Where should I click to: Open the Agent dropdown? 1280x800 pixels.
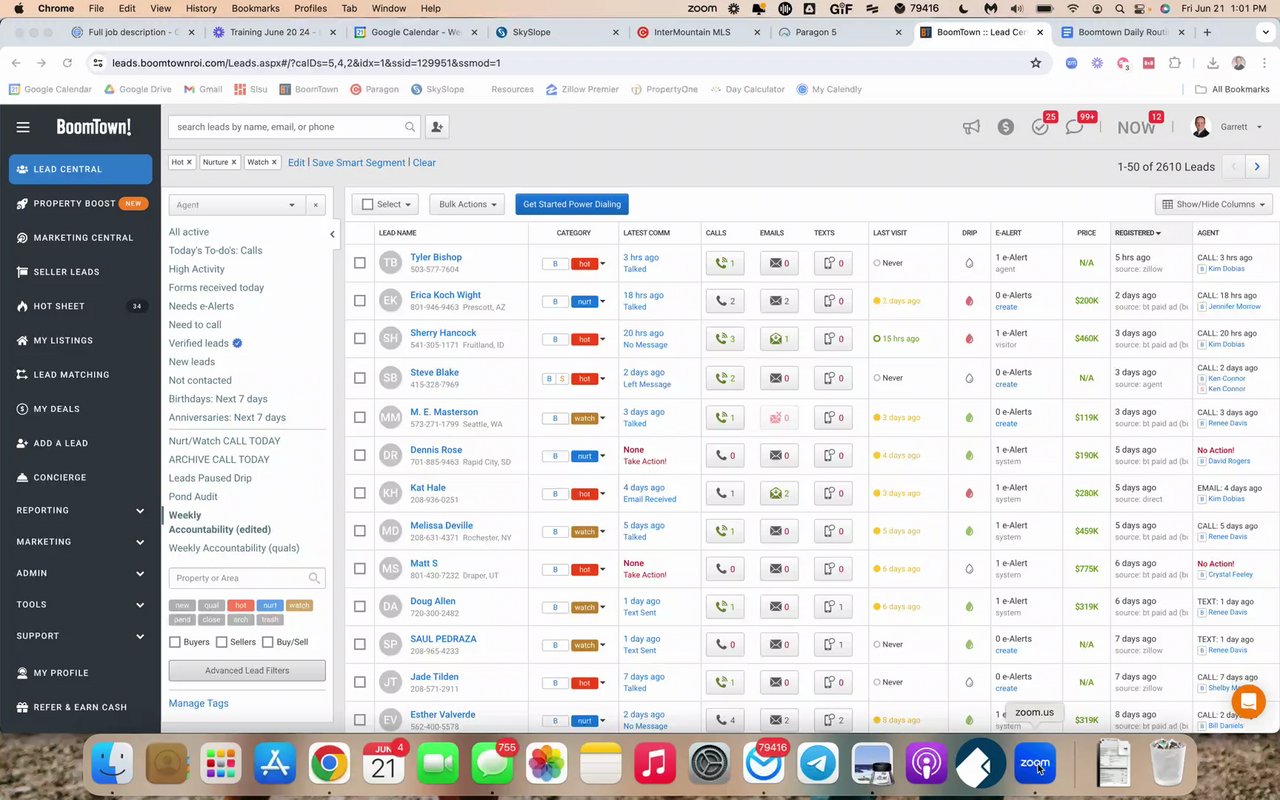236,205
